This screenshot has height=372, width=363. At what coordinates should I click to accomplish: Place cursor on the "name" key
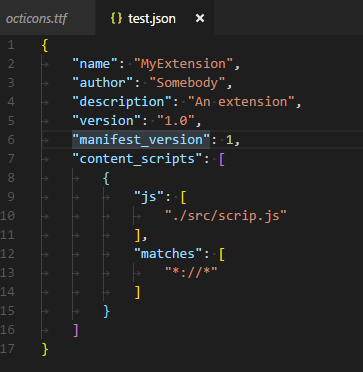pyautogui.click(x=95, y=64)
